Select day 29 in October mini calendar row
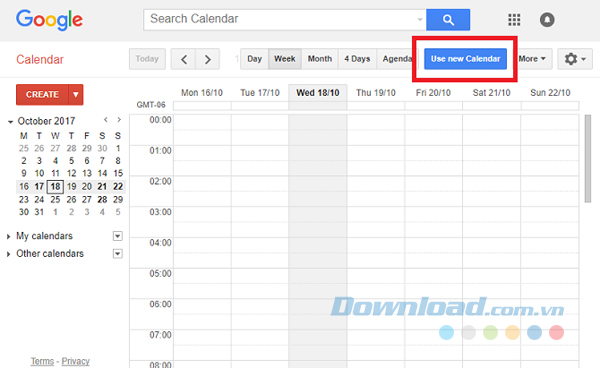The width and height of the screenshot is (600, 368). [x=118, y=200]
